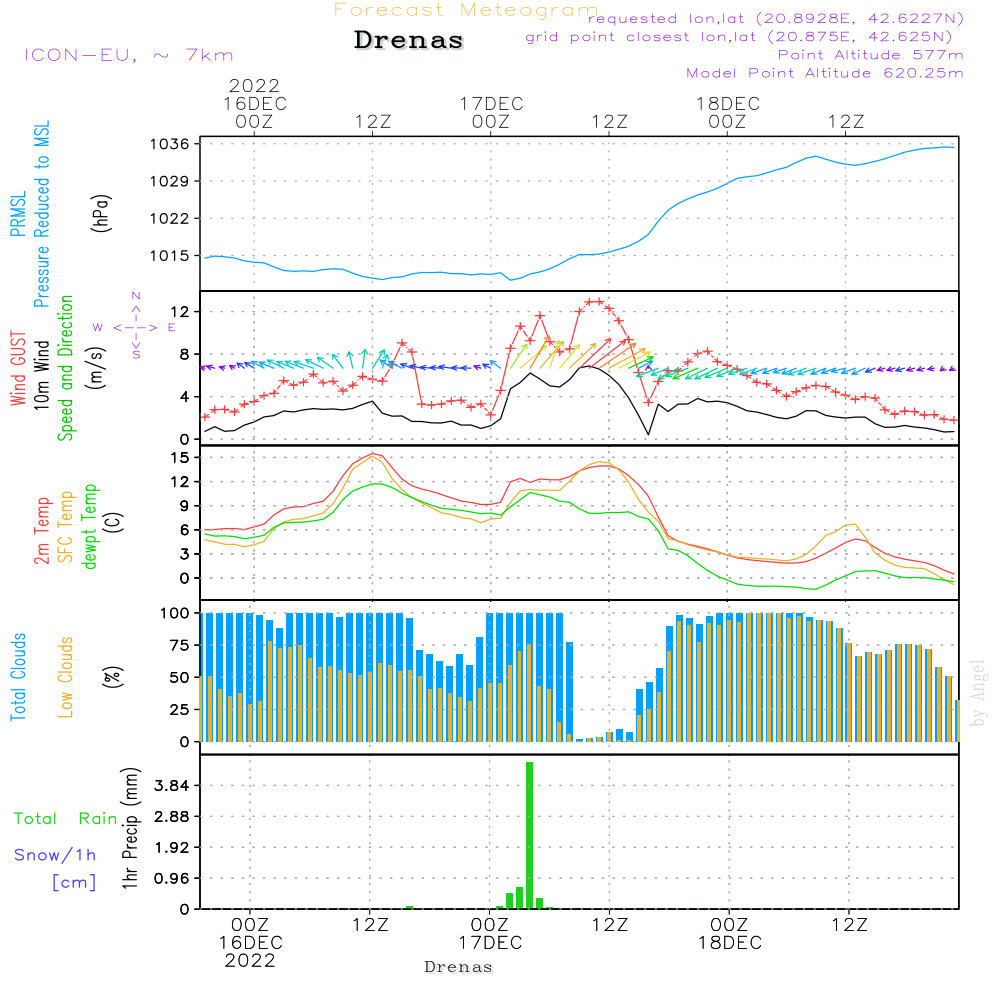Click the '1036' pressure axis value

tap(170, 144)
